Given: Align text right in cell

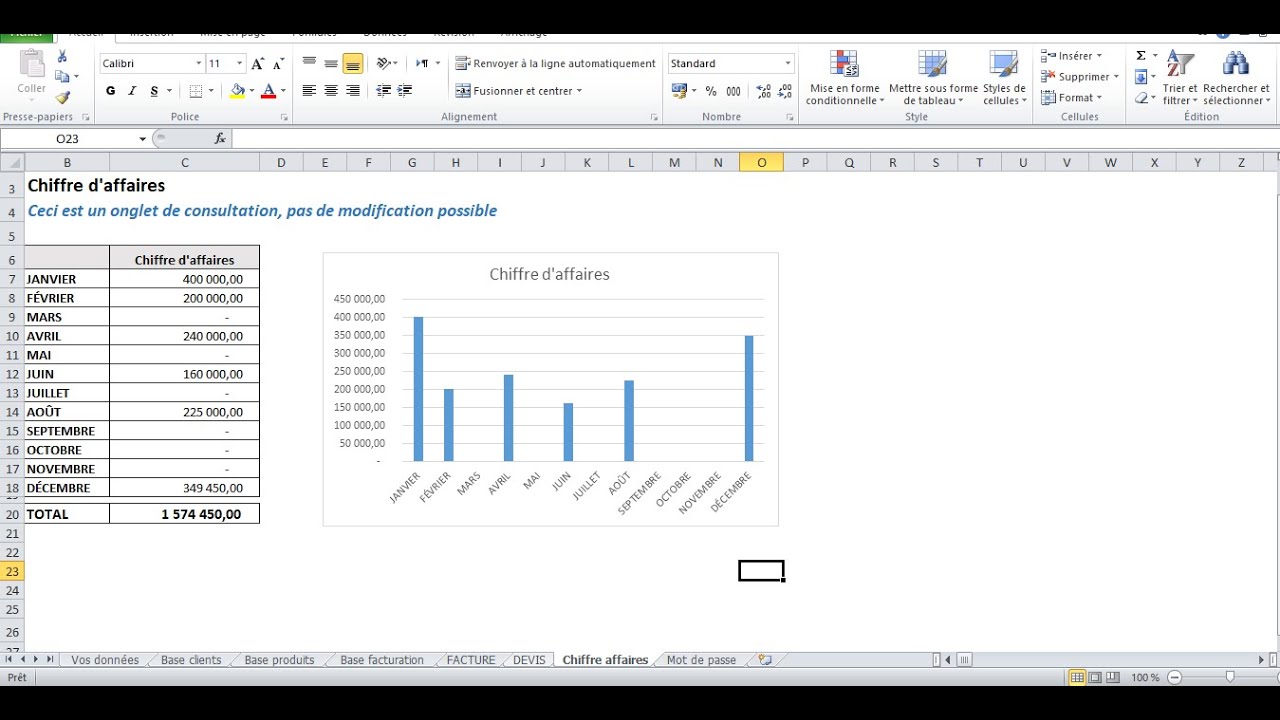Looking at the screenshot, I should coord(353,91).
